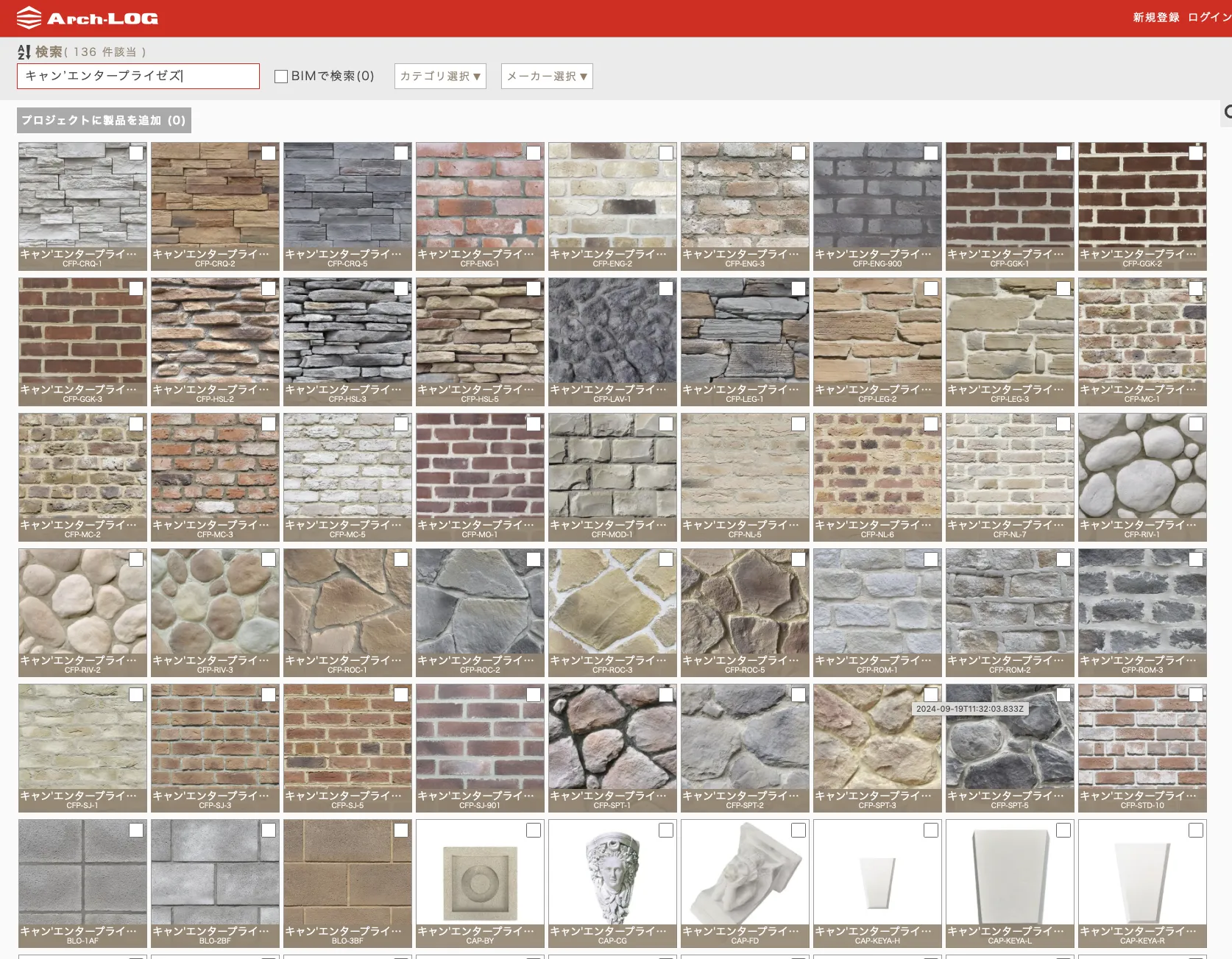Select the checkbox on CFP-GGK-2 tile
The width and height of the screenshot is (1232, 959).
(x=1196, y=153)
